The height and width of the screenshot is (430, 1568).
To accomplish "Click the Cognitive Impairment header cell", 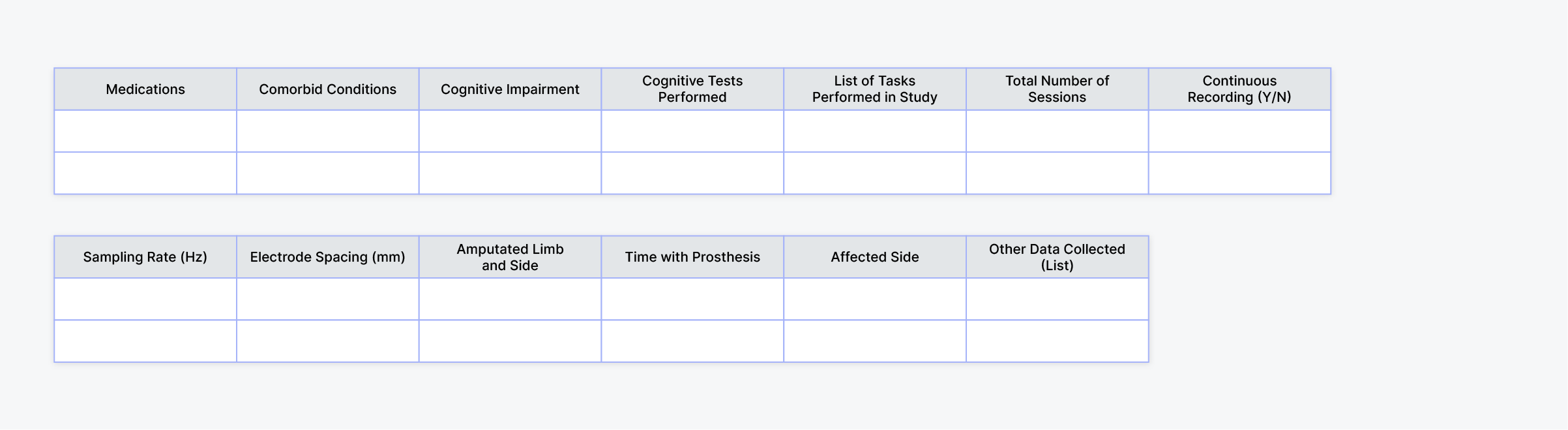I will click(x=510, y=89).
